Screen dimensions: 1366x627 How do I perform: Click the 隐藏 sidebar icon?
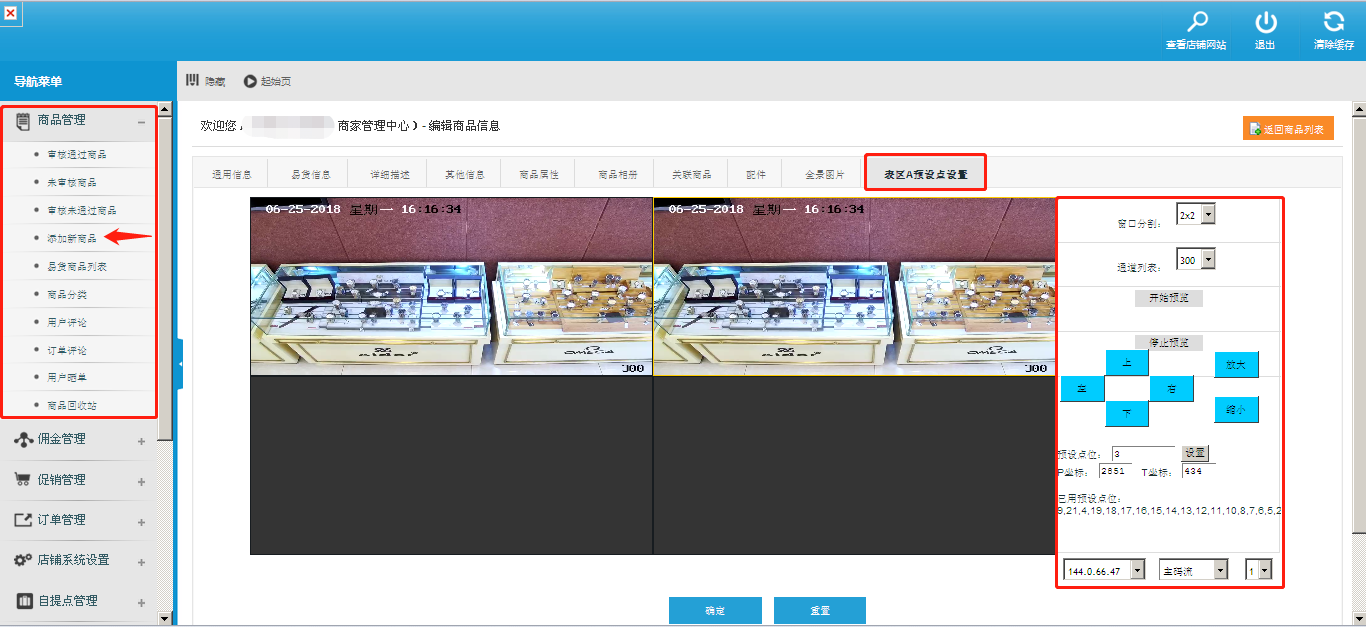coord(193,81)
